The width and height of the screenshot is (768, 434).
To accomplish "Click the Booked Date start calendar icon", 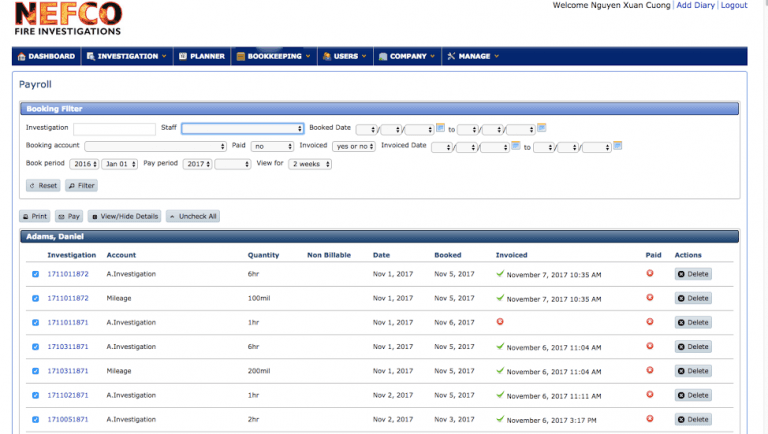I will tap(441, 128).
